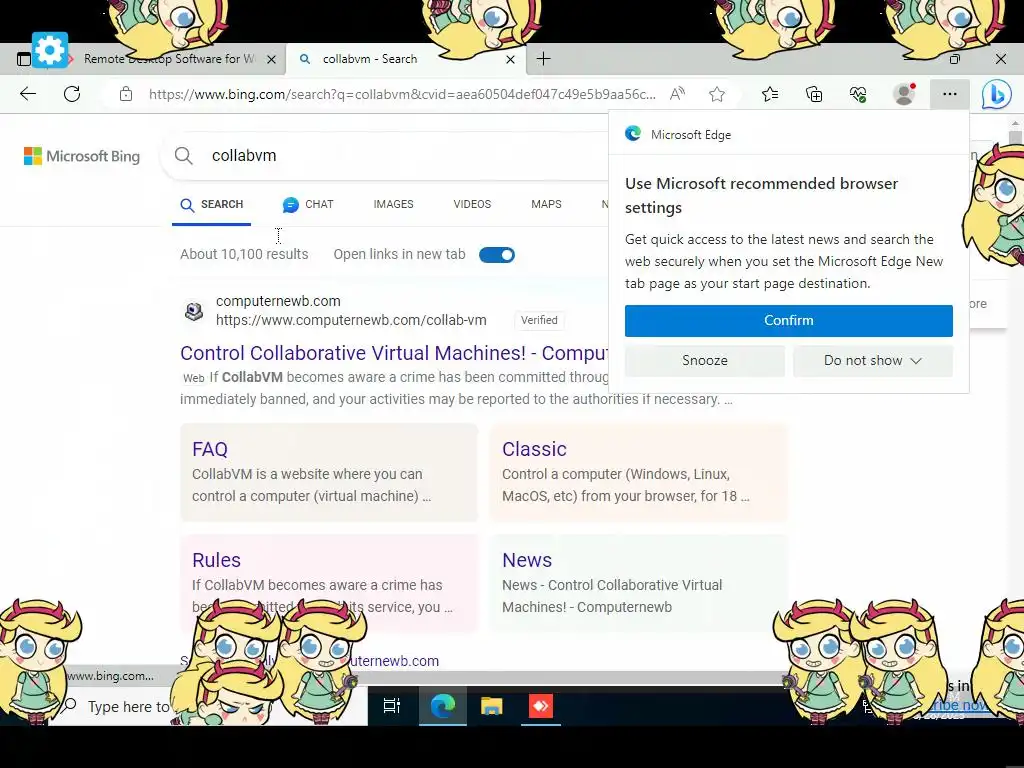Open the FAQ sitelink
1024x768 pixels.
tap(210, 449)
